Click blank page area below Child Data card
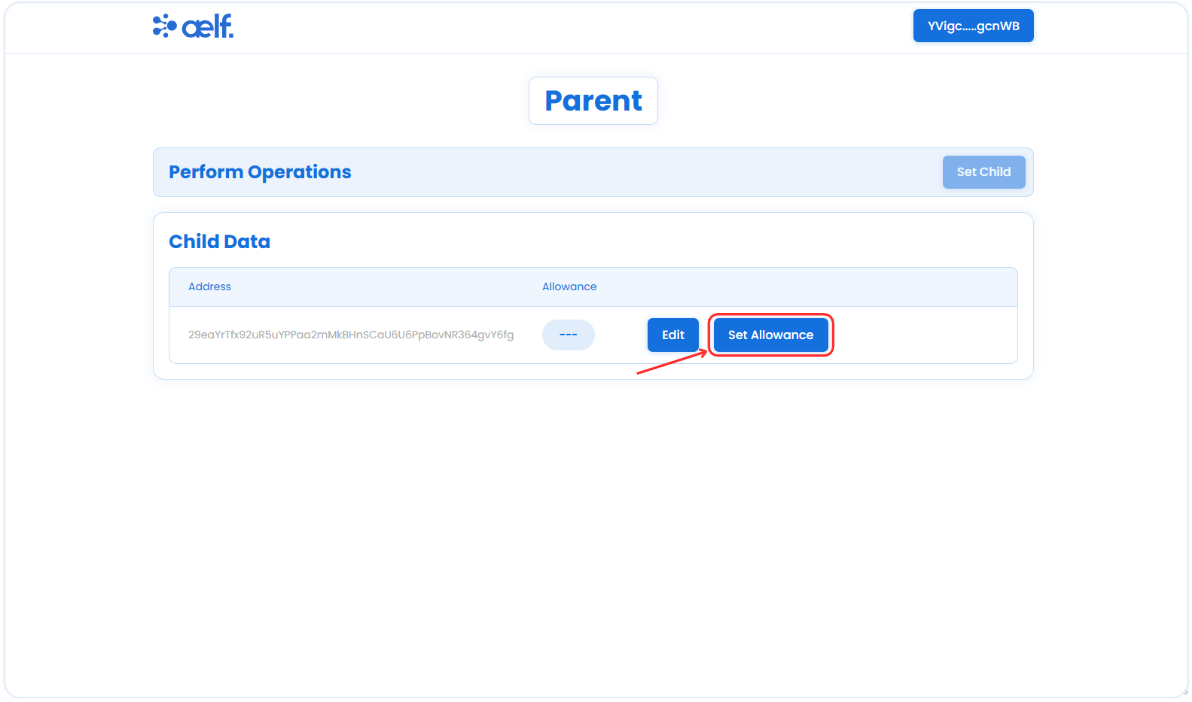The image size is (1192, 702). point(593,532)
